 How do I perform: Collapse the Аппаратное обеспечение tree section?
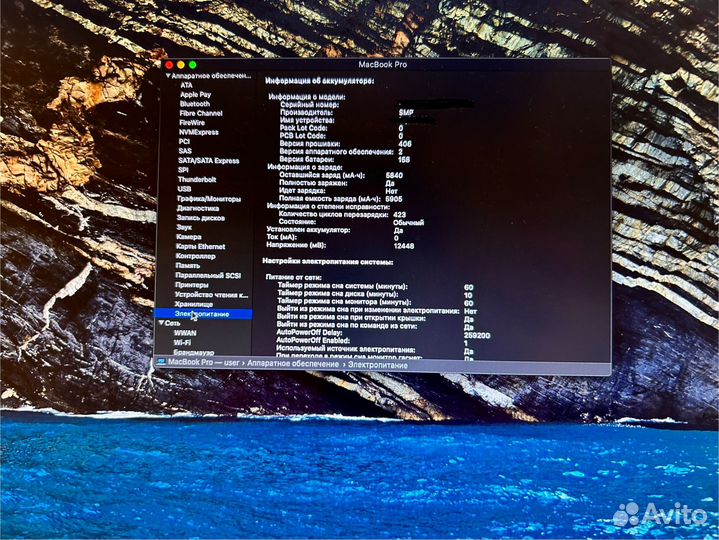(168, 76)
